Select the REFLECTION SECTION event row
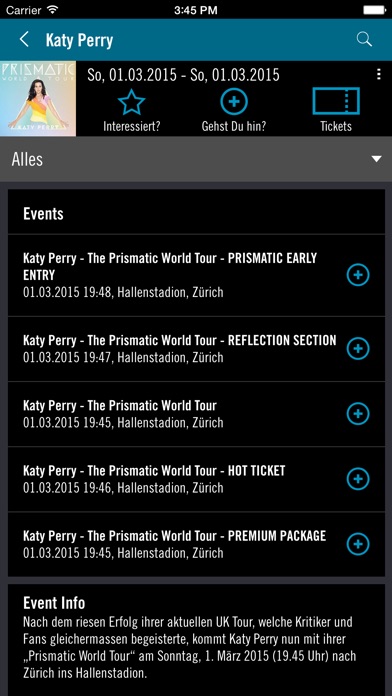Screen dimensions: 392x696 tap(196, 349)
